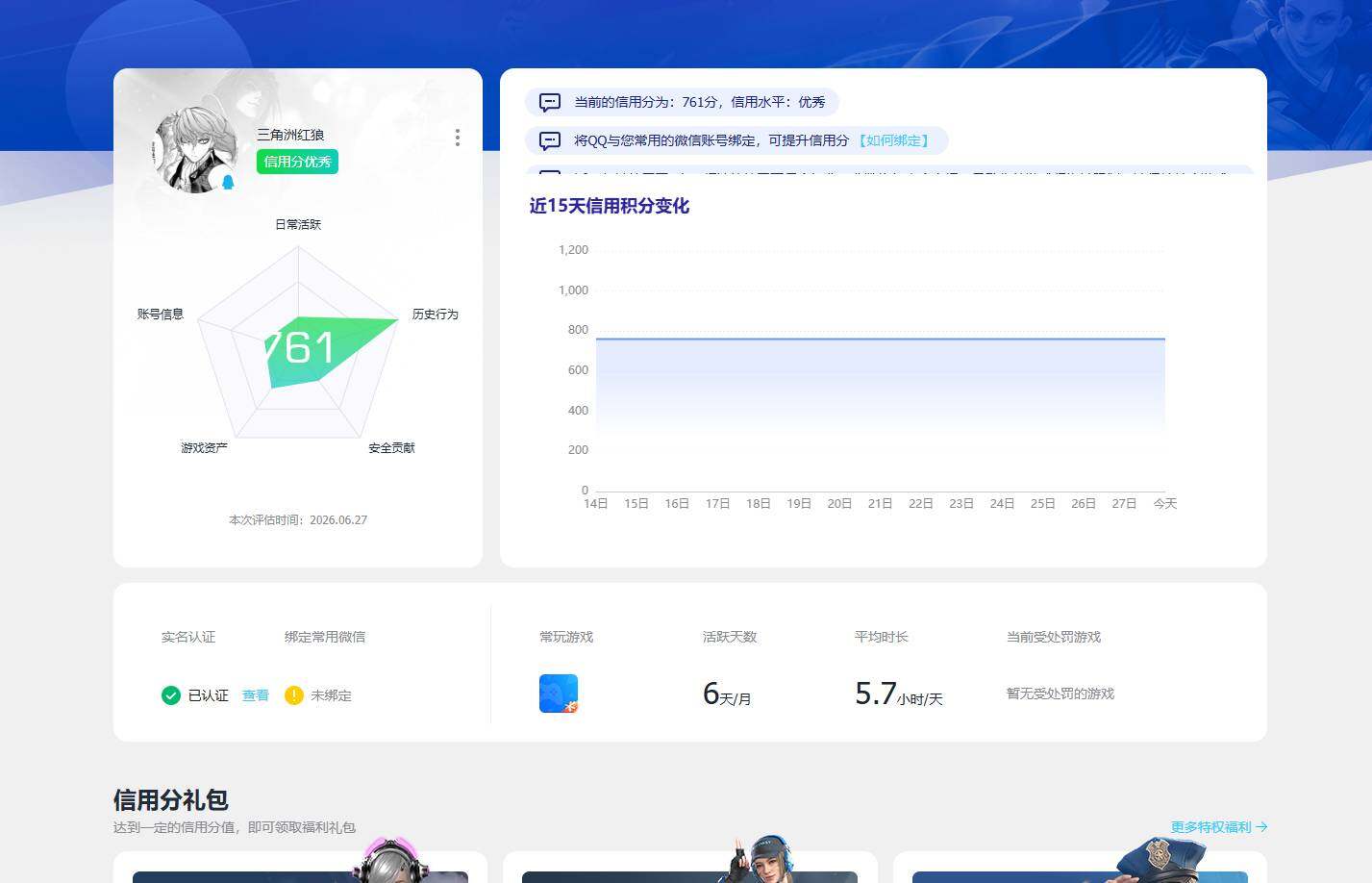Screen dimensions: 1372x883
Task: Click the 暂无受处罚的游戏 text
Action: coord(1060,694)
